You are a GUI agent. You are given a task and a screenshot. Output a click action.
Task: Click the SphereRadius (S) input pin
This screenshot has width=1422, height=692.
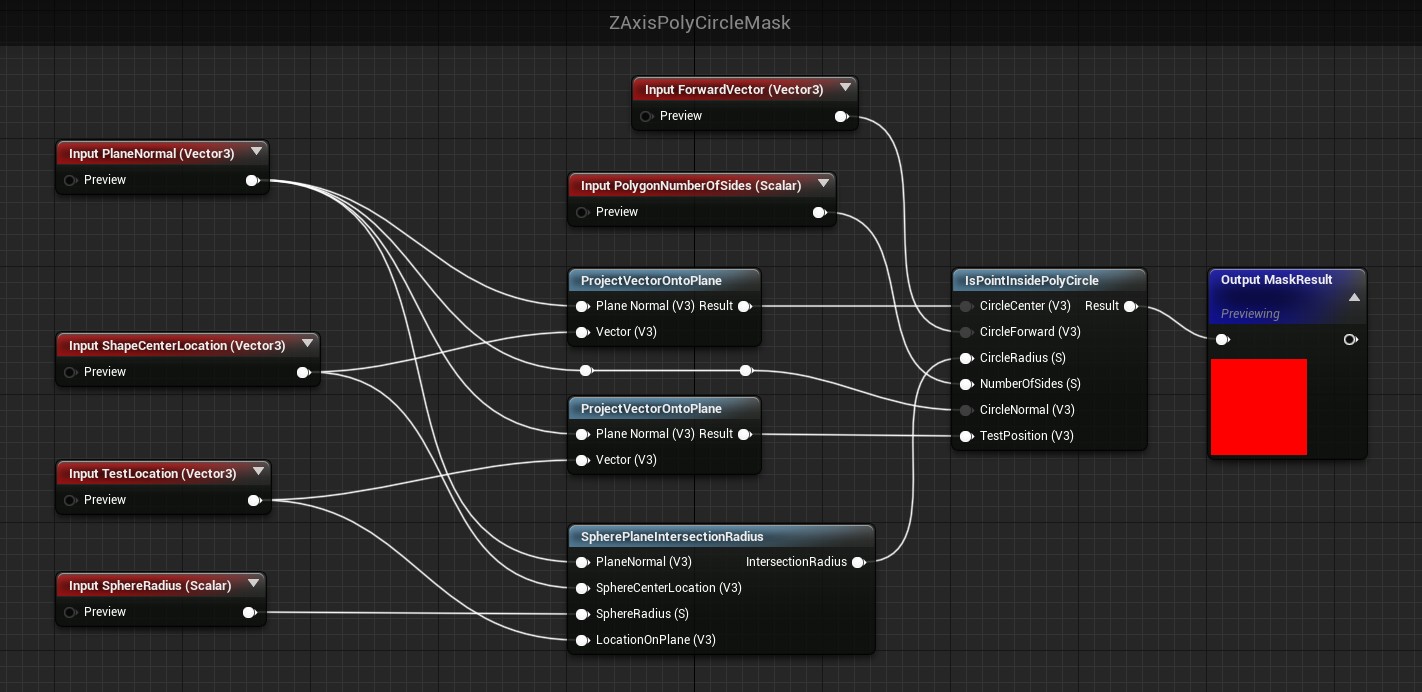(582, 614)
